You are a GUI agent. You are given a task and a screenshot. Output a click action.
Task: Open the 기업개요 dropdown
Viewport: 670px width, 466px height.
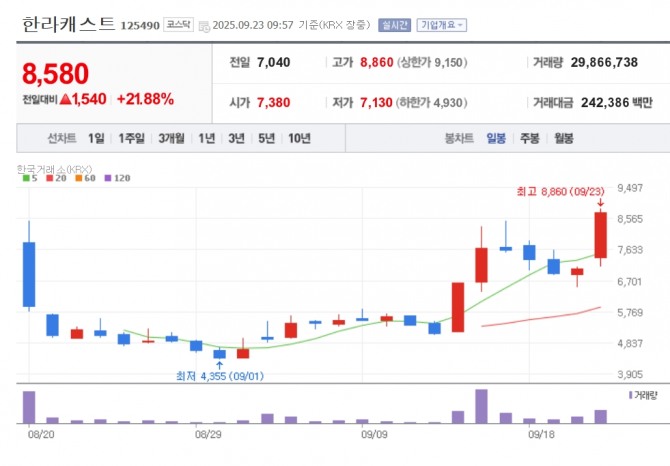(442, 26)
